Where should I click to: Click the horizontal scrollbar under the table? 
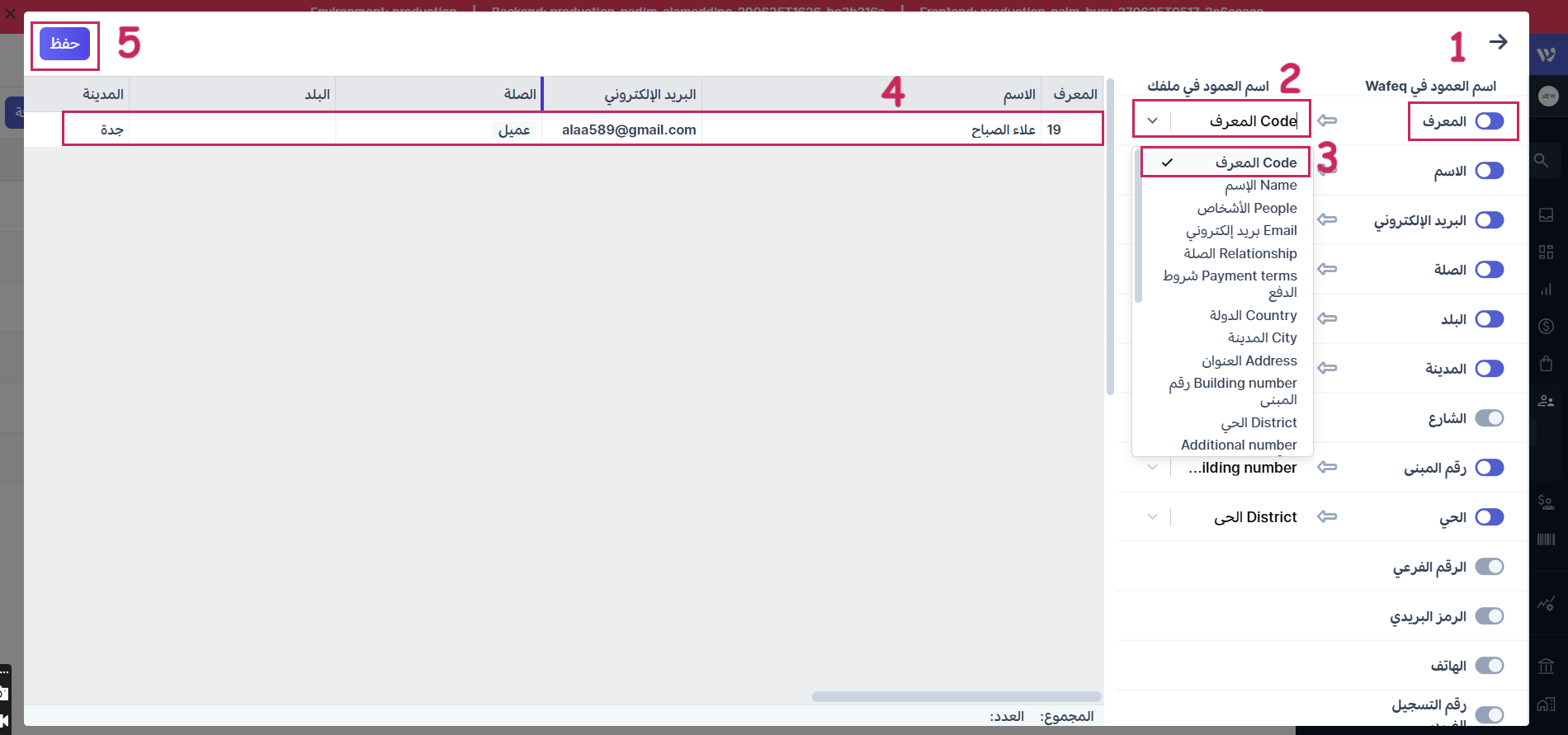coord(956,696)
